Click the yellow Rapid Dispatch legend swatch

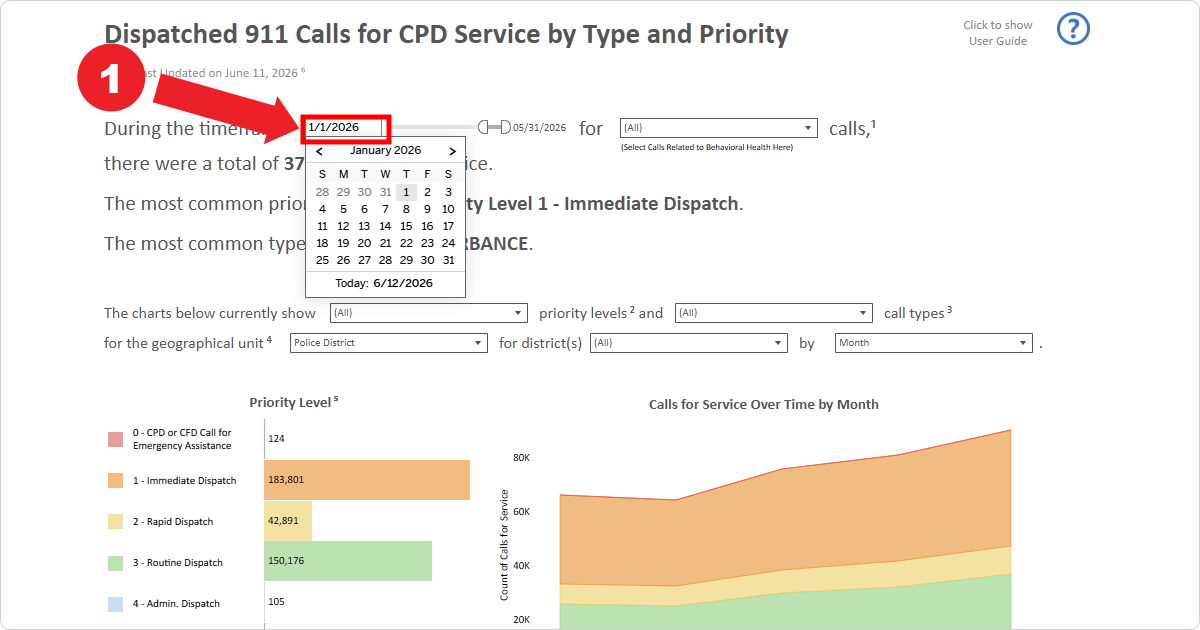(115, 521)
